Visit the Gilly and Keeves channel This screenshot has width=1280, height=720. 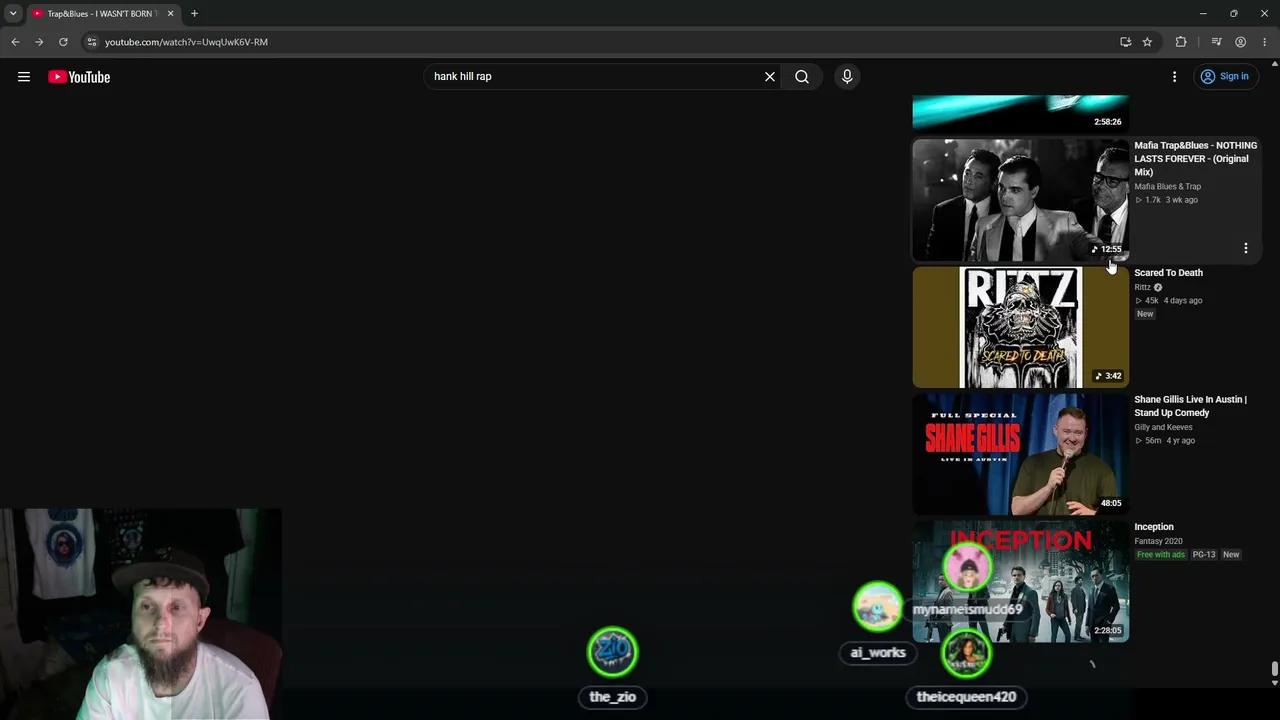coord(1163,428)
